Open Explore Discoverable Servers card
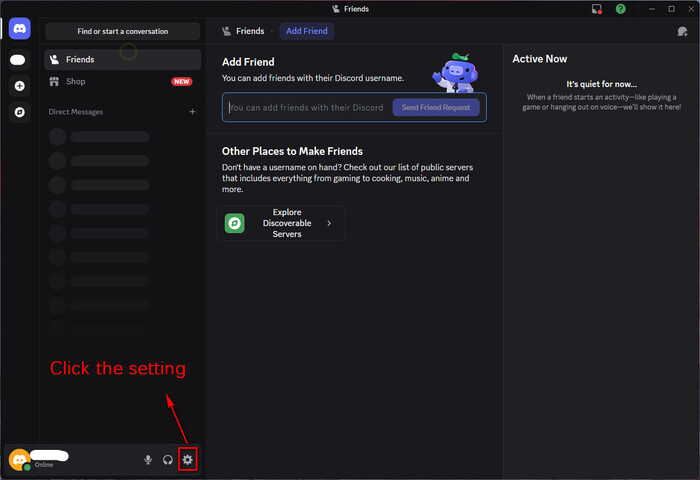The image size is (700, 480). tap(281, 223)
